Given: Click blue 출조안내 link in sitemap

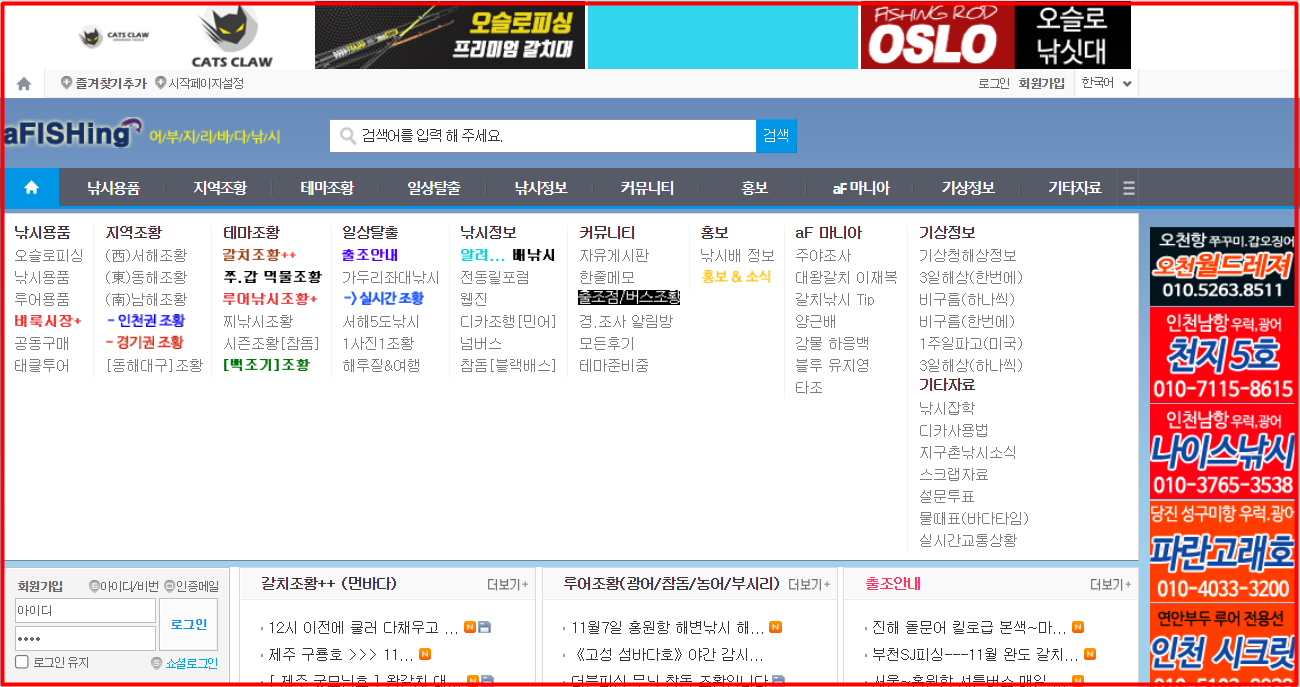Looking at the screenshot, I should coord(370,255).
